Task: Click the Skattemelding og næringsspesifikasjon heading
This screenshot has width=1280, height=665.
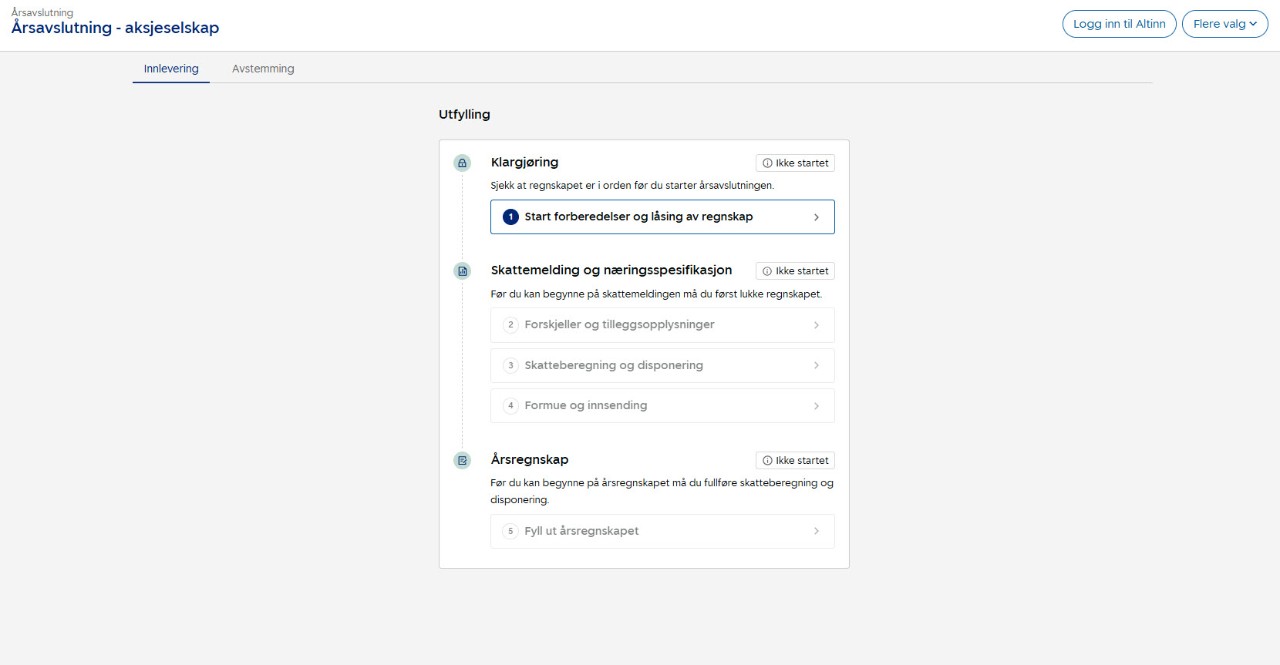Action: (611, 270)
